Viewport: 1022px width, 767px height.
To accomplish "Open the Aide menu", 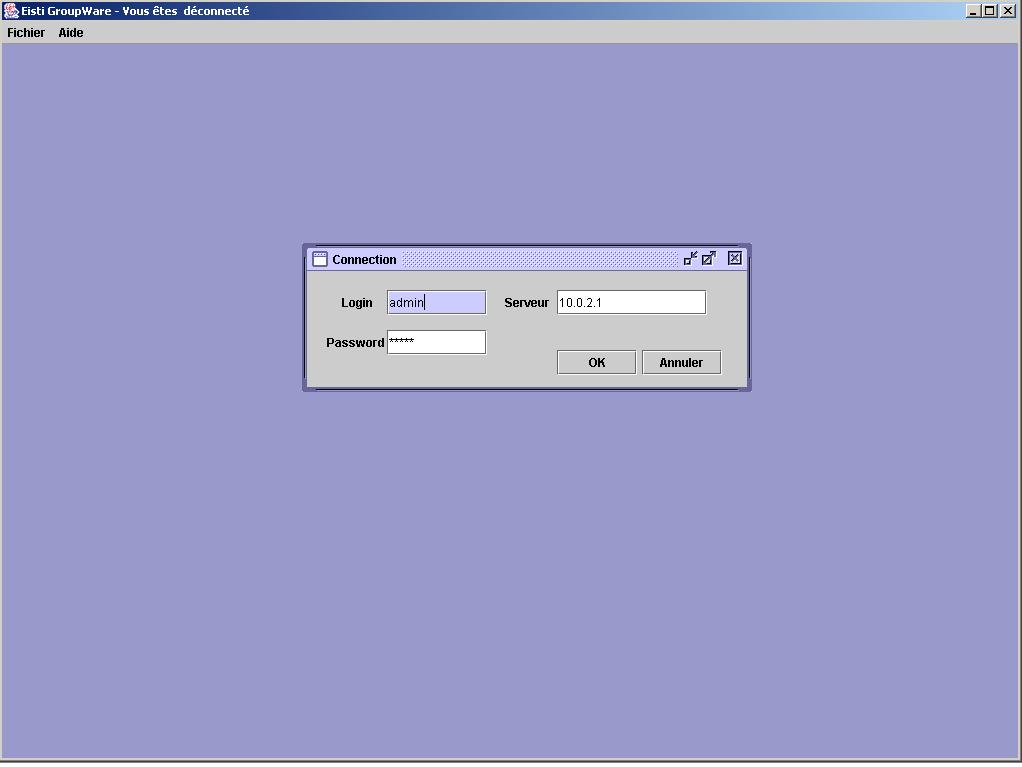I will [x=71, y=33].
